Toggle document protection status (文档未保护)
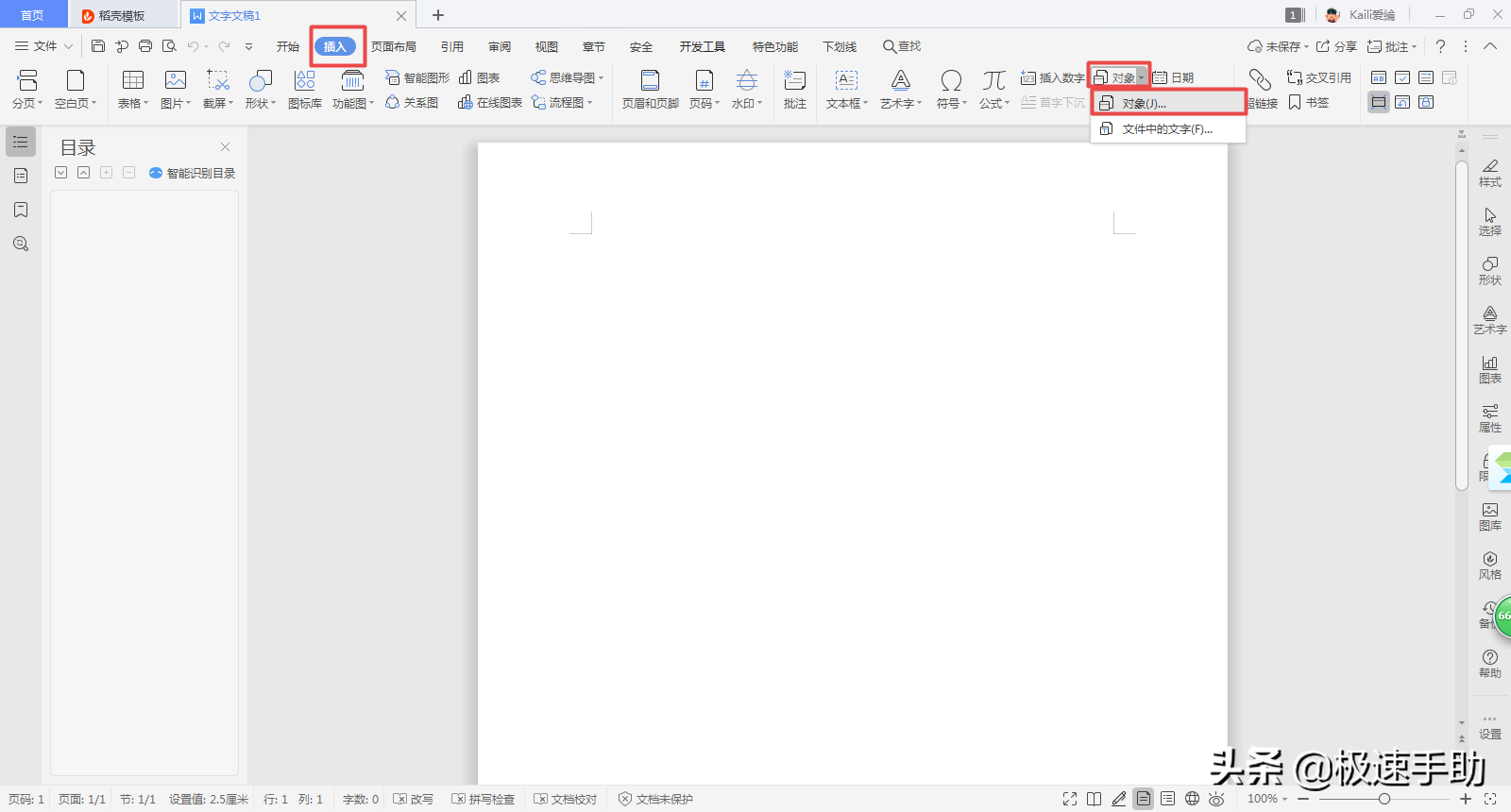This screenshot has height=812, width=1511. pyautogui.click(x=655, y=799)
